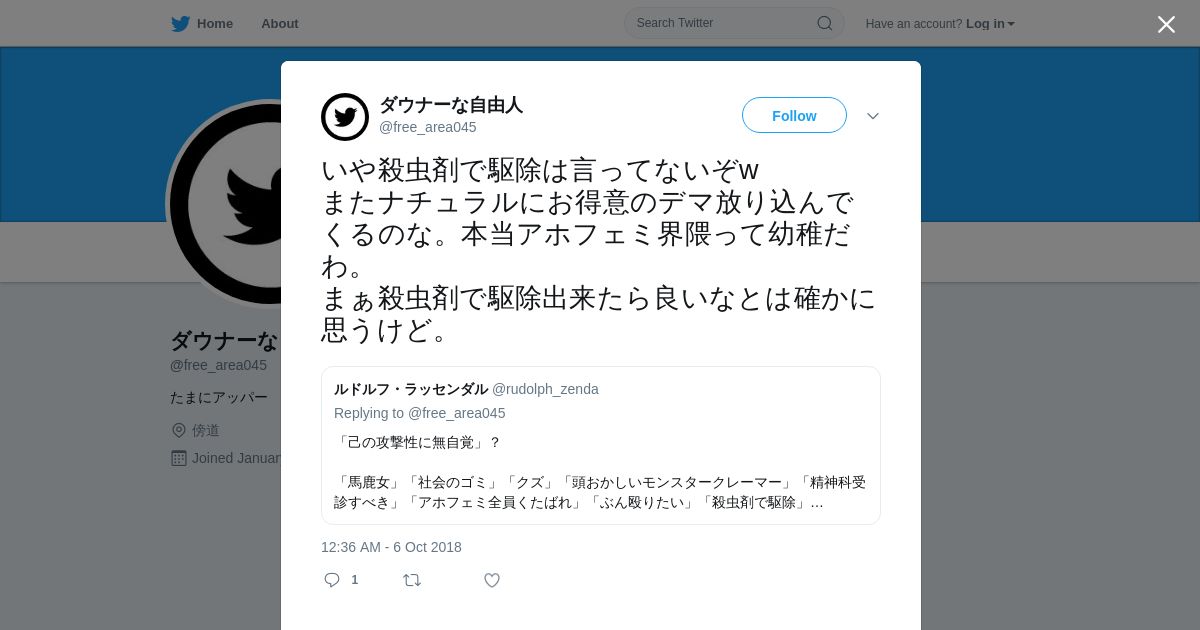Focus the Search Twitter field
The height and width of the screenshot is (630, 1200).
(734, 23)
